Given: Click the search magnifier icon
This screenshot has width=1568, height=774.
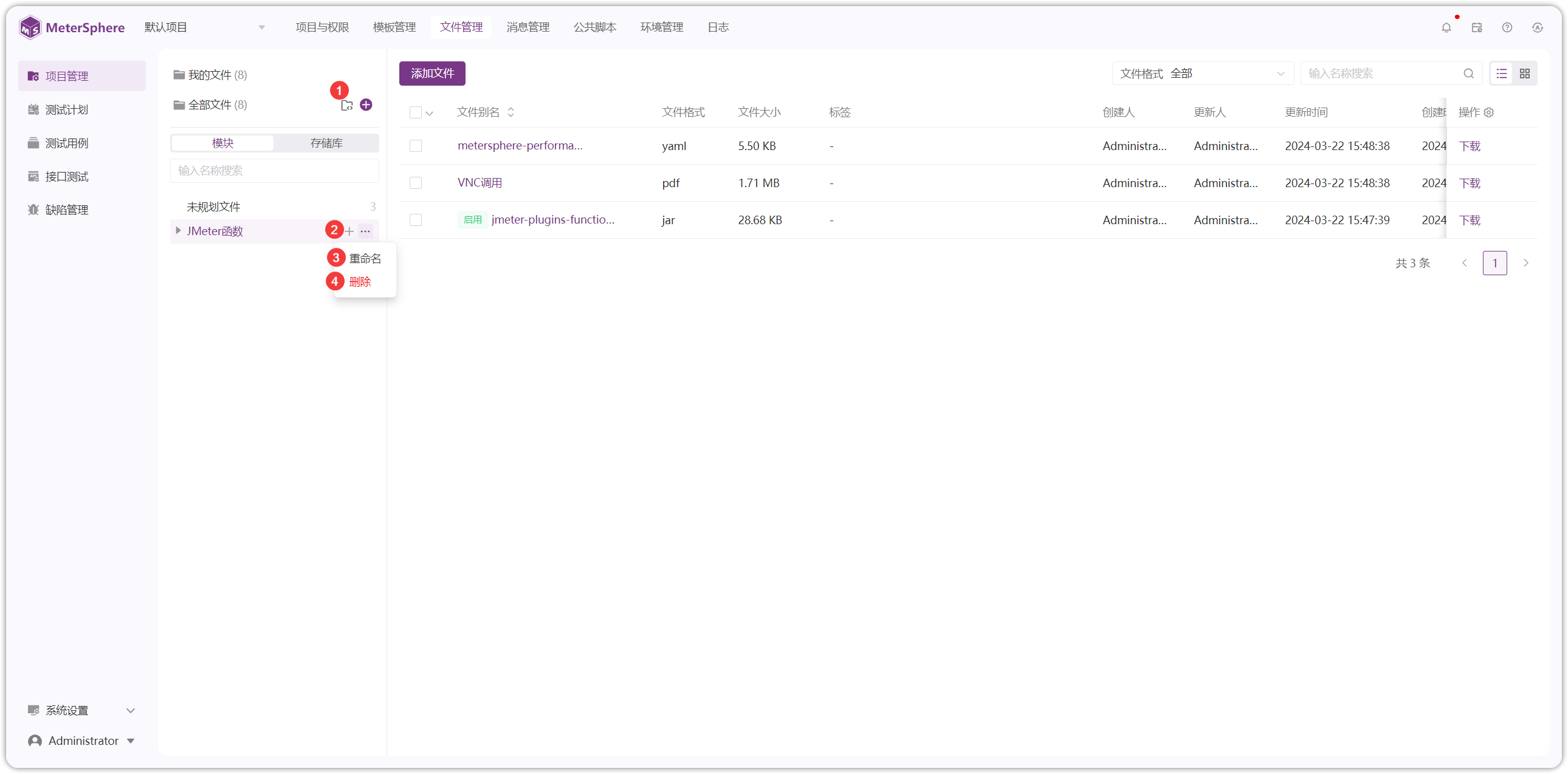Looking at the screenshot, I should click(1469, 74).
